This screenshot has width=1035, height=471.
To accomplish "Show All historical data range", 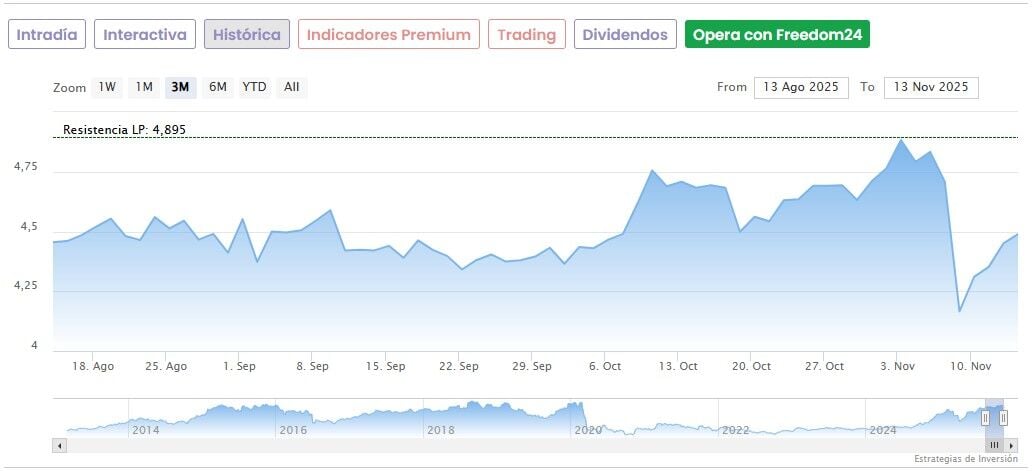I will (x=291, y=87).
